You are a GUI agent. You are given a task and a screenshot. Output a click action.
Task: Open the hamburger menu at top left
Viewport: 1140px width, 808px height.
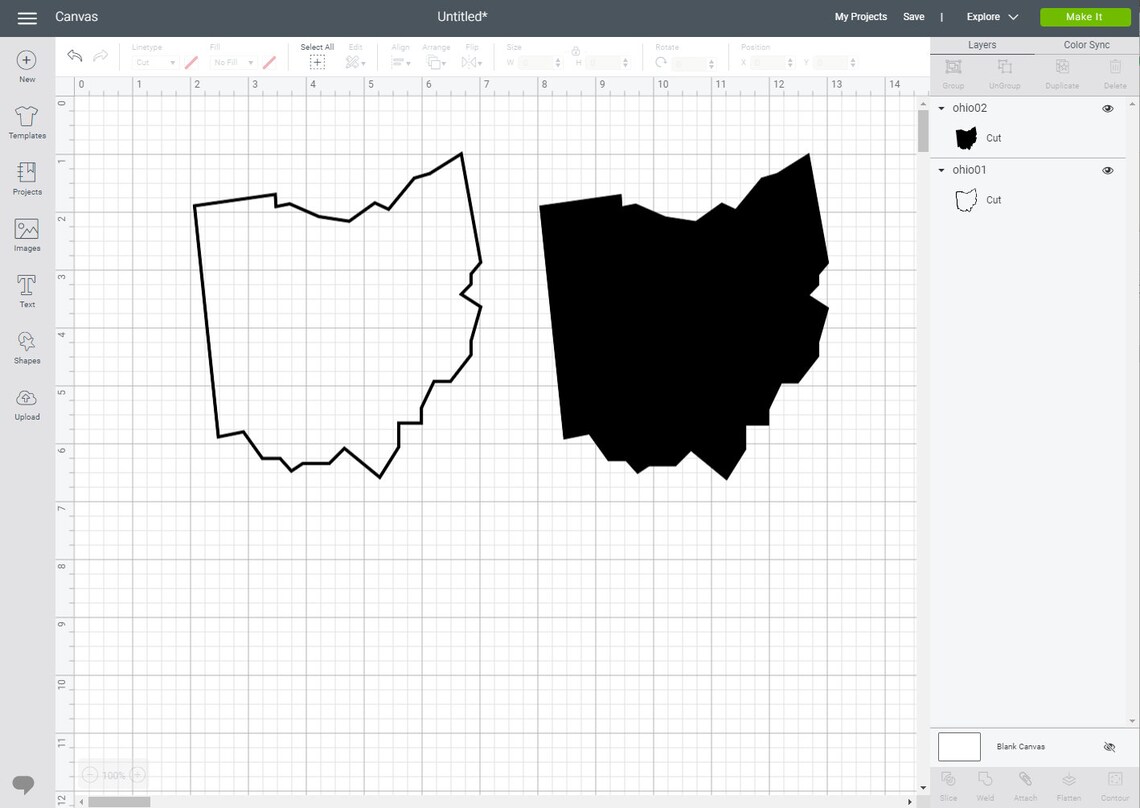[26, 17]
